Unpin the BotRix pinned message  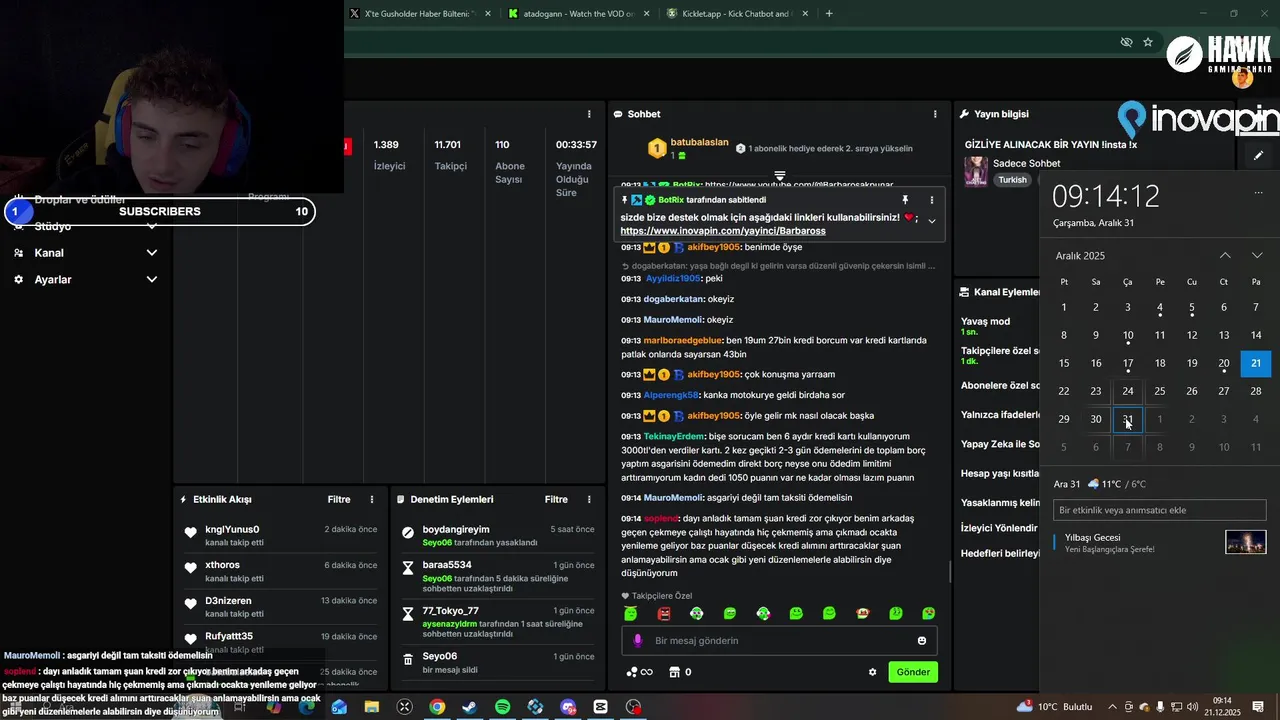pyautogui.click(x=905, y=200)
